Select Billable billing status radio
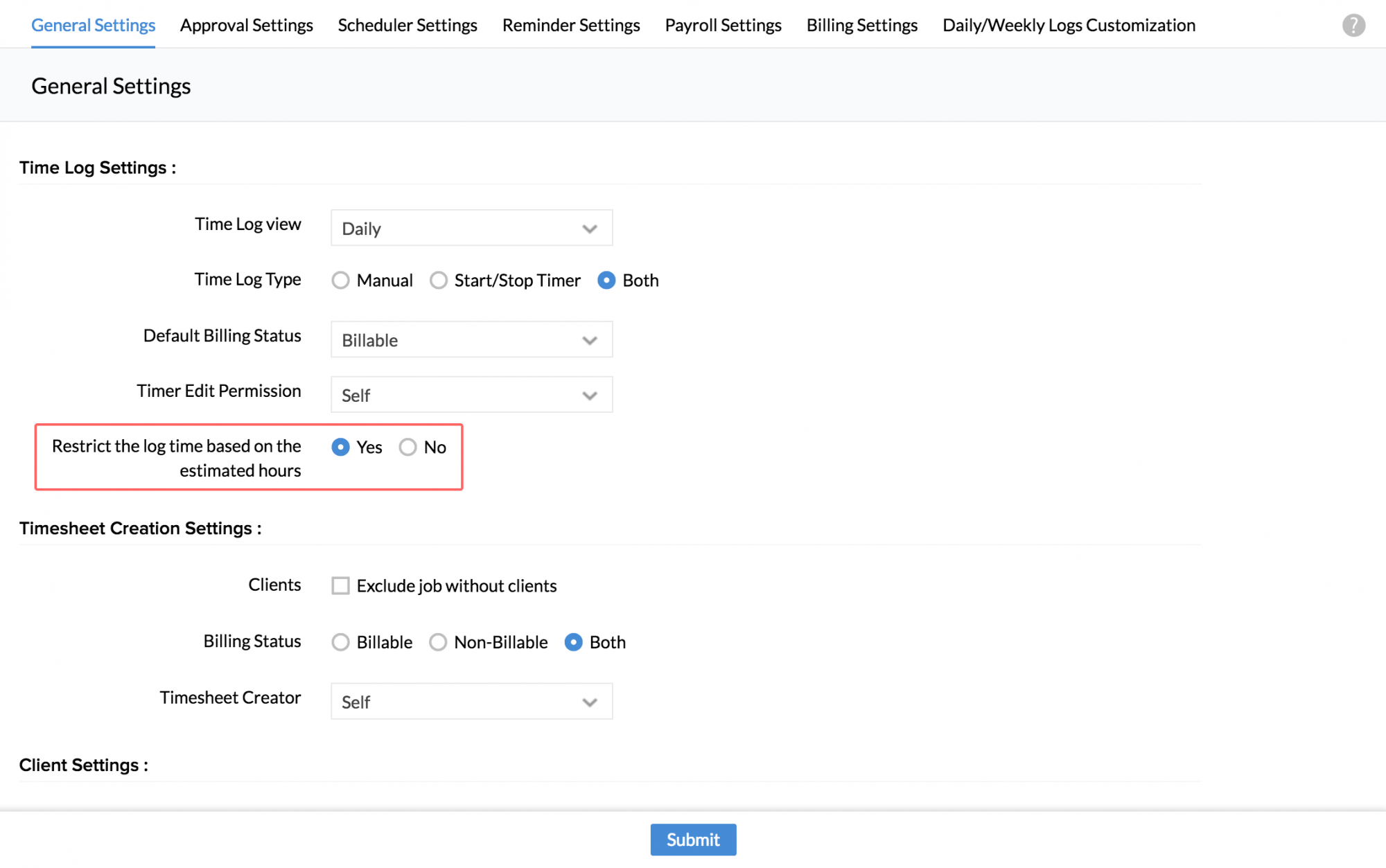This screenshot has width=1386, height=868. tap(340, 643)
